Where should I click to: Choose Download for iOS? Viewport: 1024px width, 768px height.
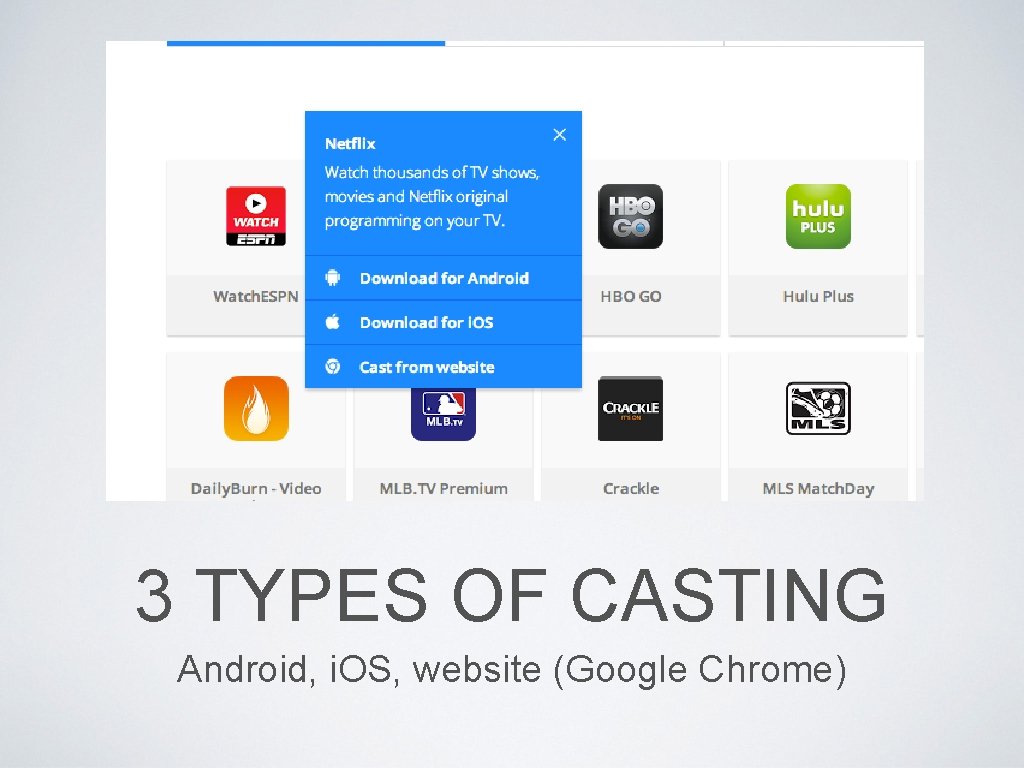click(x=443, y=323)
